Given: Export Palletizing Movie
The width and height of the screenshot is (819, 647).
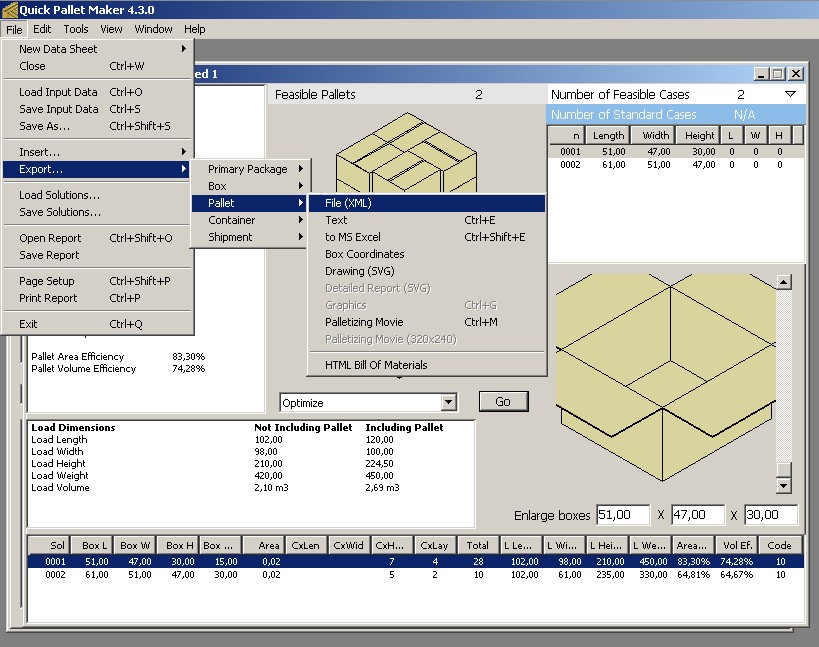Looking at the screenshot, I should (x=427, y=322).
